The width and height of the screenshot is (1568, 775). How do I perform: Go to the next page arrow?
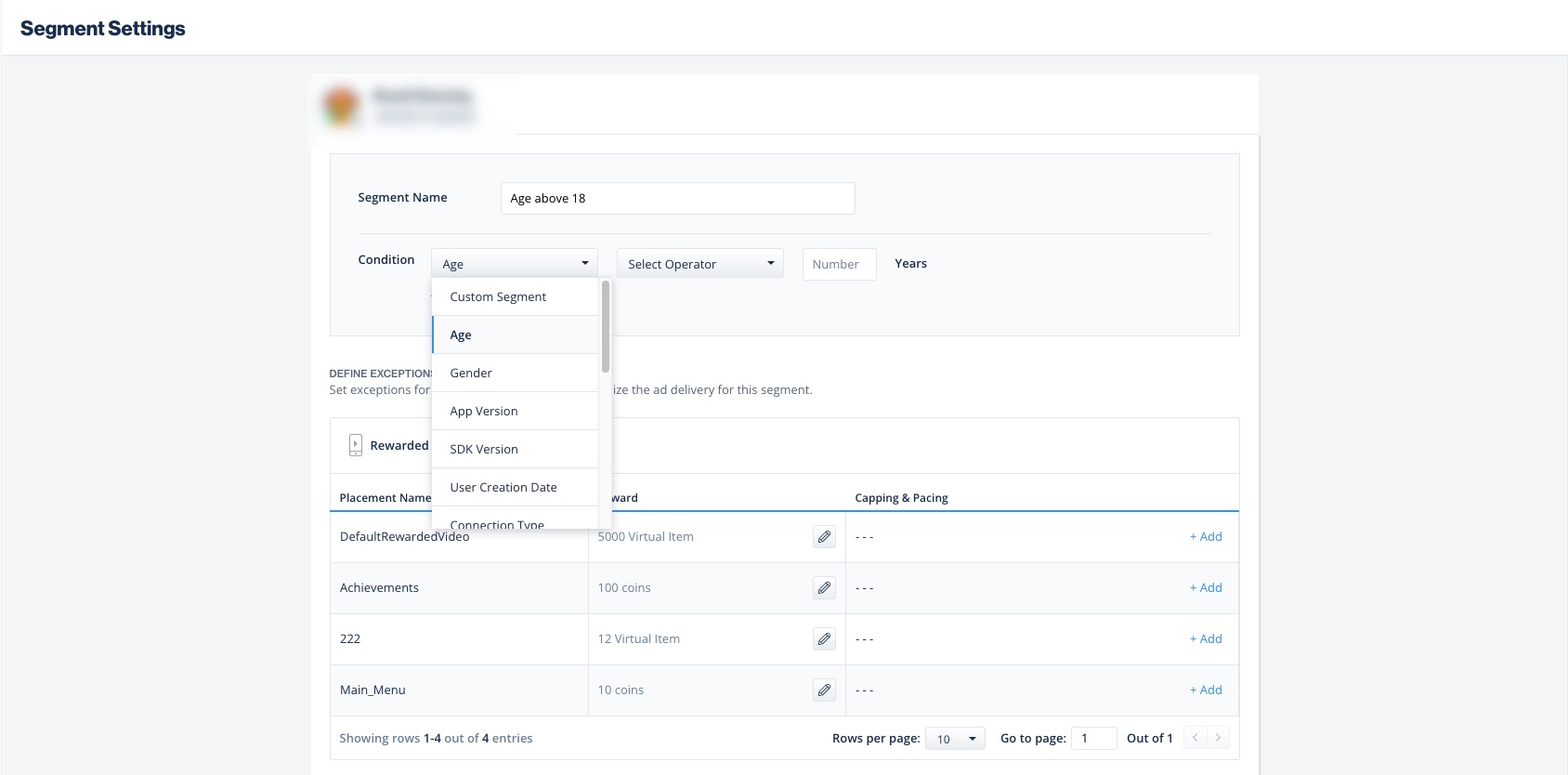pyautogui.click(x=1218, y=738)
